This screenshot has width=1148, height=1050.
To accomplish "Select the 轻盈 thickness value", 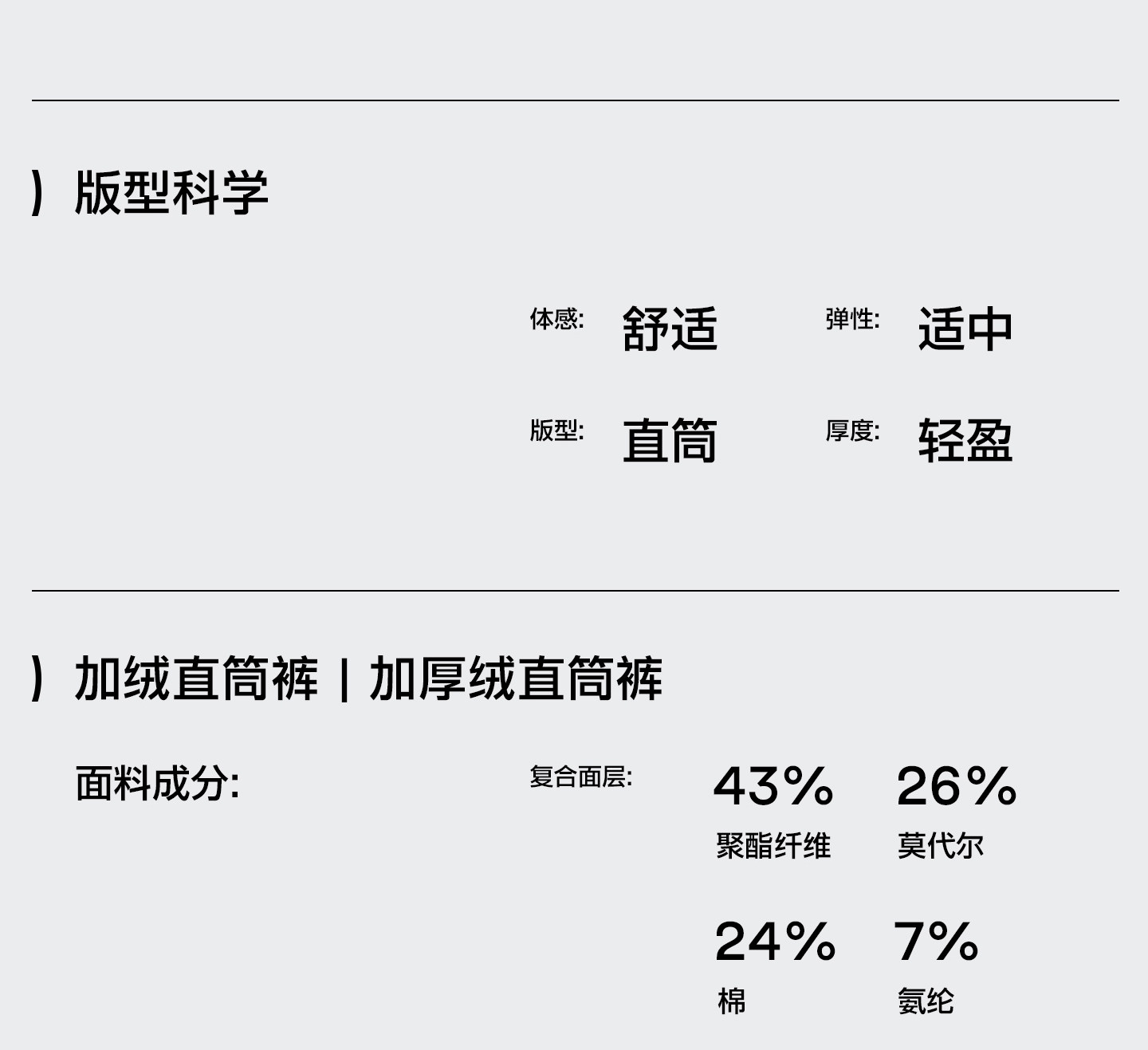I will click(x=965, y=440).
